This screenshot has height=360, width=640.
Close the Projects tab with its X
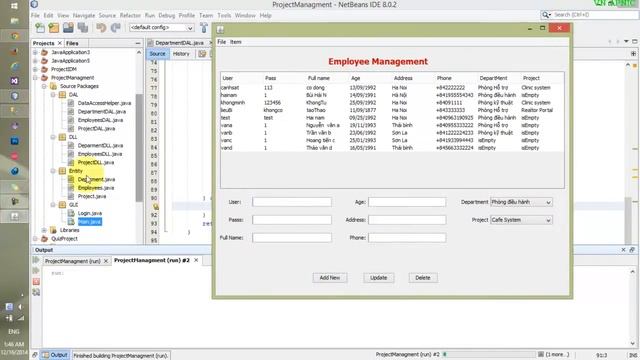coord(60,43)
